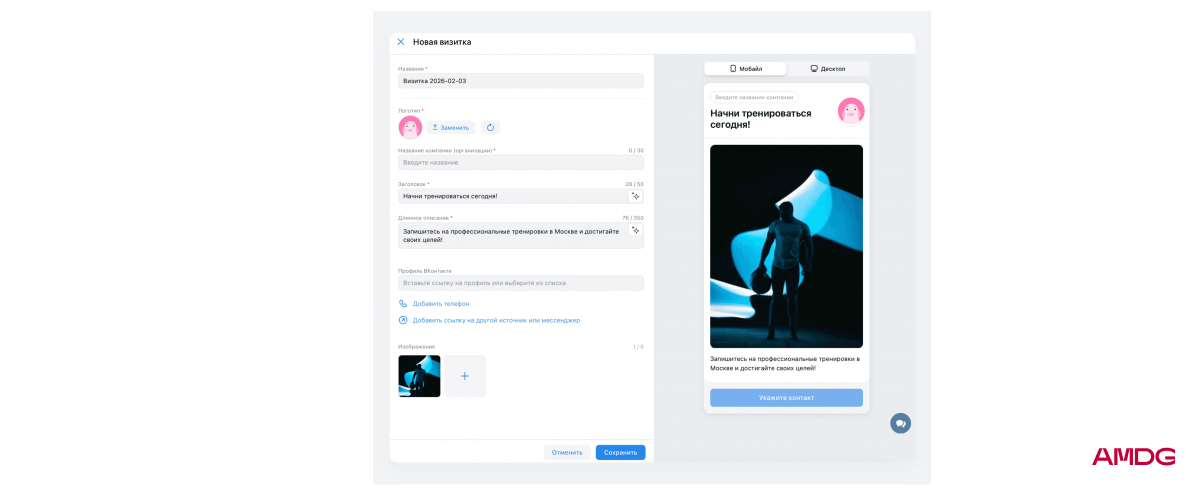Click the Укажите контакт preview button
The height and width of the screenshot is (496, 1200).
786,397
